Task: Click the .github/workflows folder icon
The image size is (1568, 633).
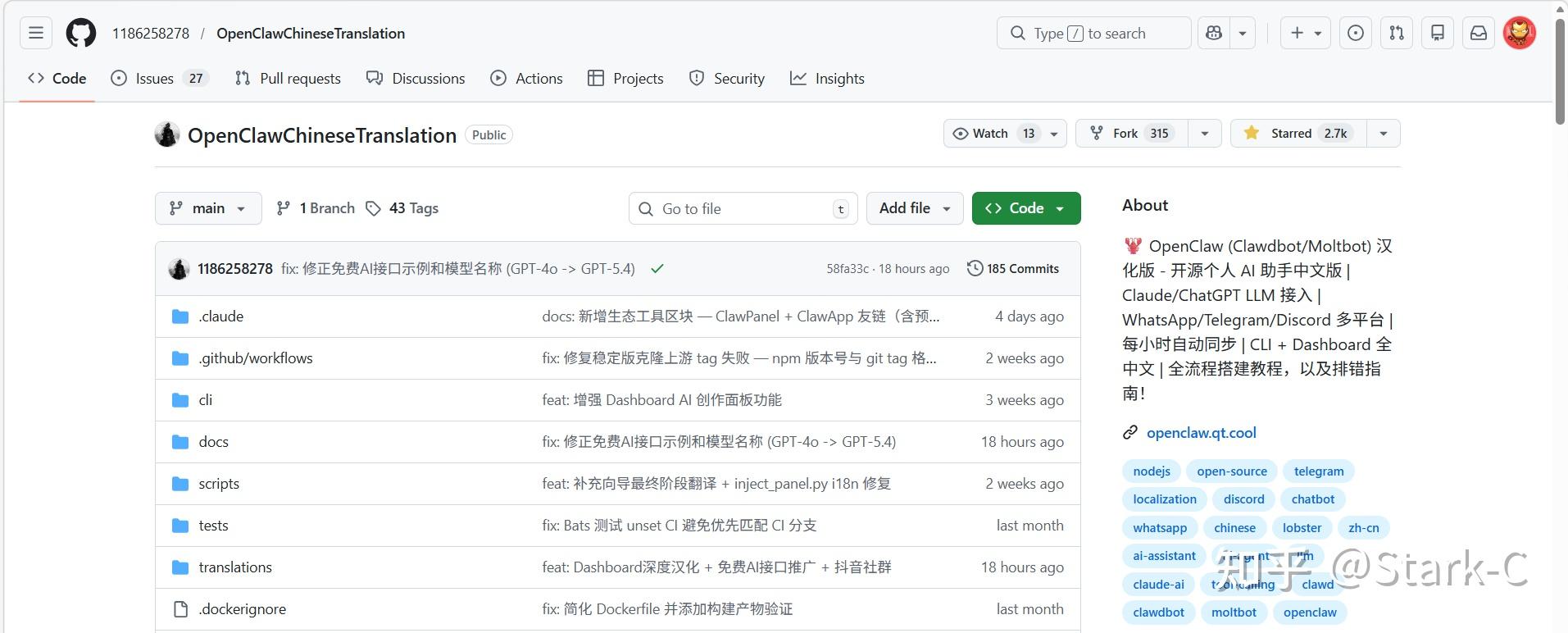Action: coord(180,358)
